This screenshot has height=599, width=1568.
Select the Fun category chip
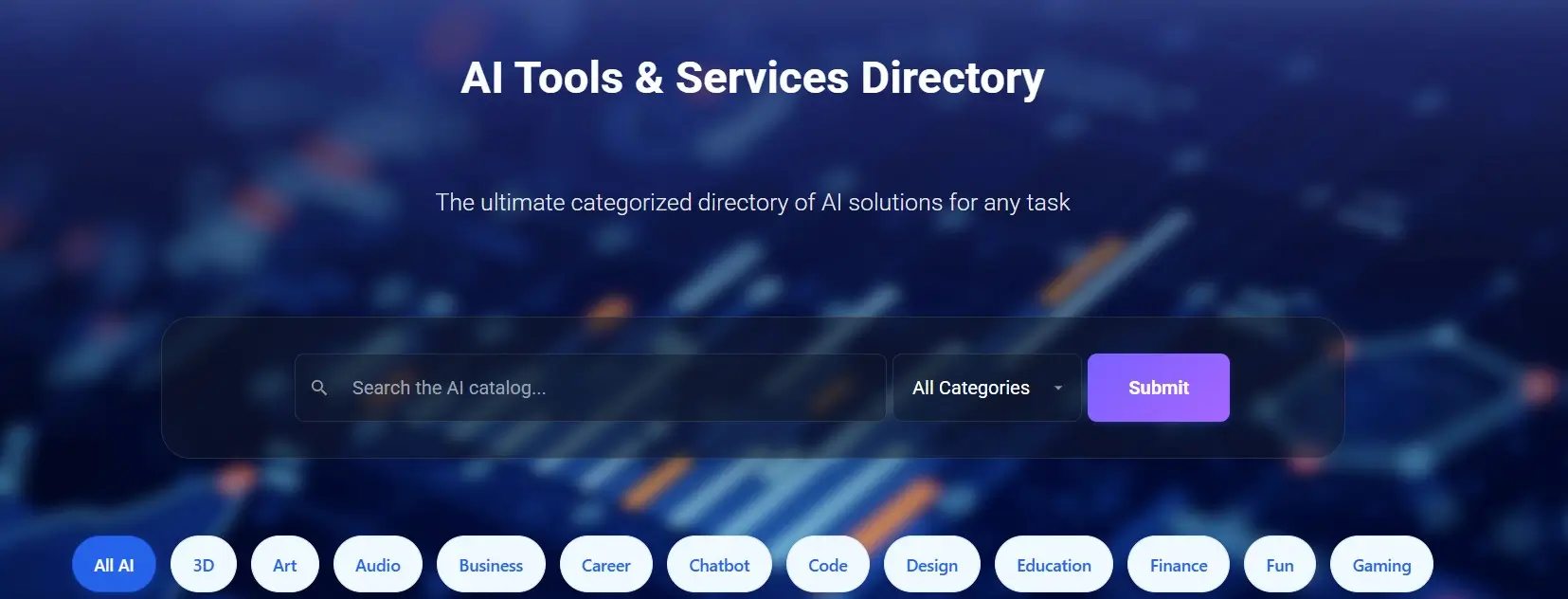click(1280, 565)
